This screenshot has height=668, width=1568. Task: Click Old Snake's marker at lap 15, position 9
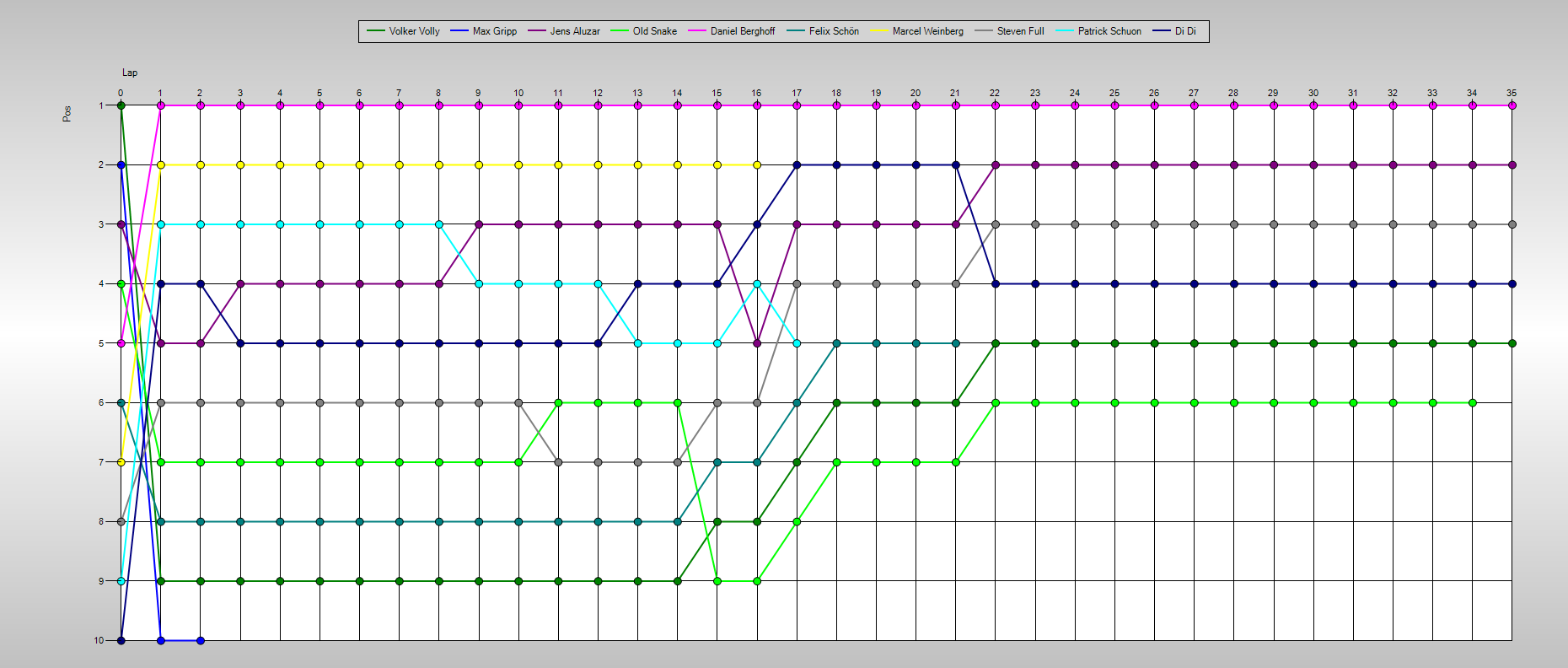[x=717, y=581]
